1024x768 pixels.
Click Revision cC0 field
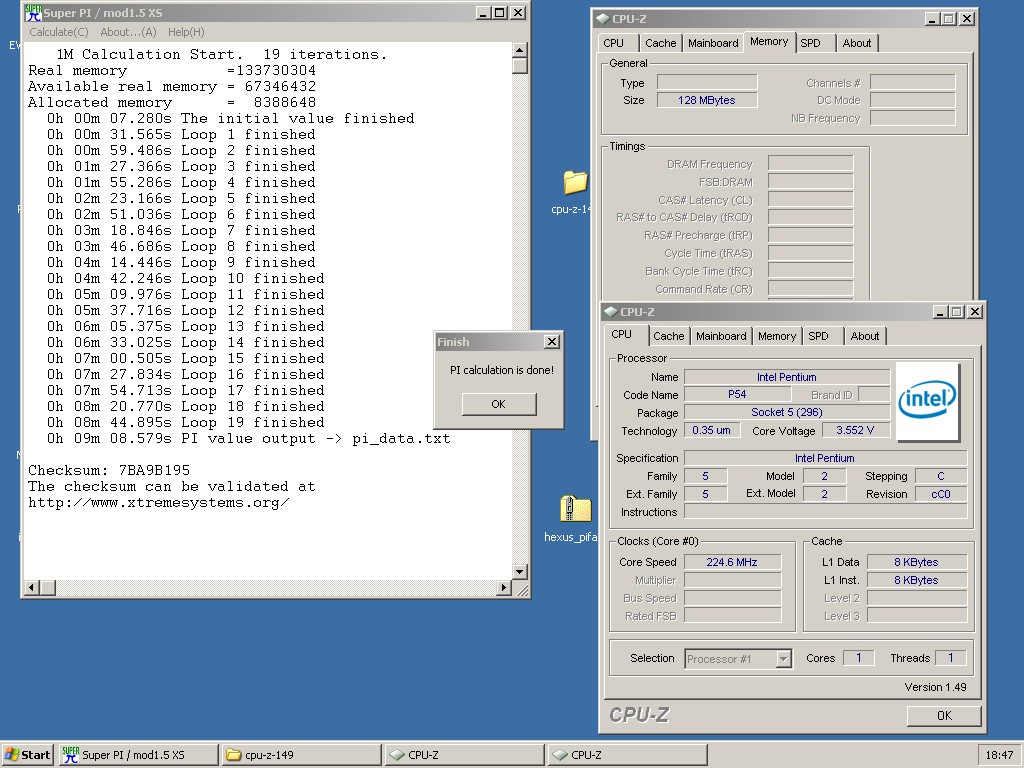(940, 494)
